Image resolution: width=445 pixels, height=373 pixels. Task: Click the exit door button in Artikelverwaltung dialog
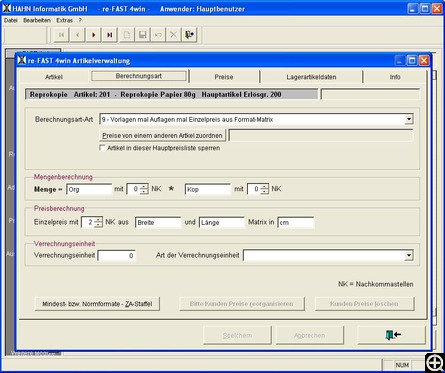pyautogui.click(x=392, y=335)
